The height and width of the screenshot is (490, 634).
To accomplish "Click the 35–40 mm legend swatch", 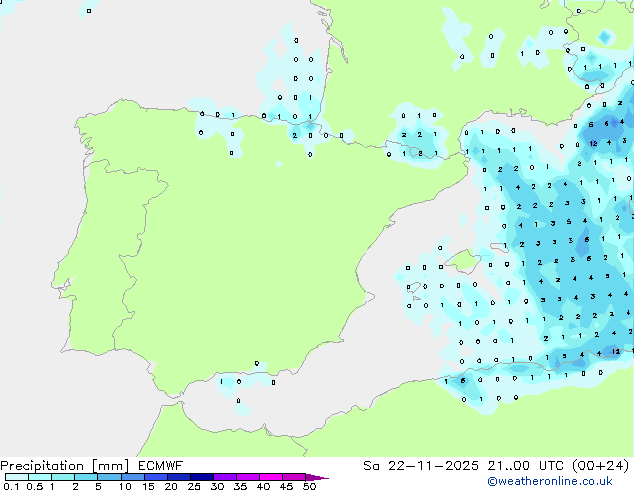I will tap(248, 477).
